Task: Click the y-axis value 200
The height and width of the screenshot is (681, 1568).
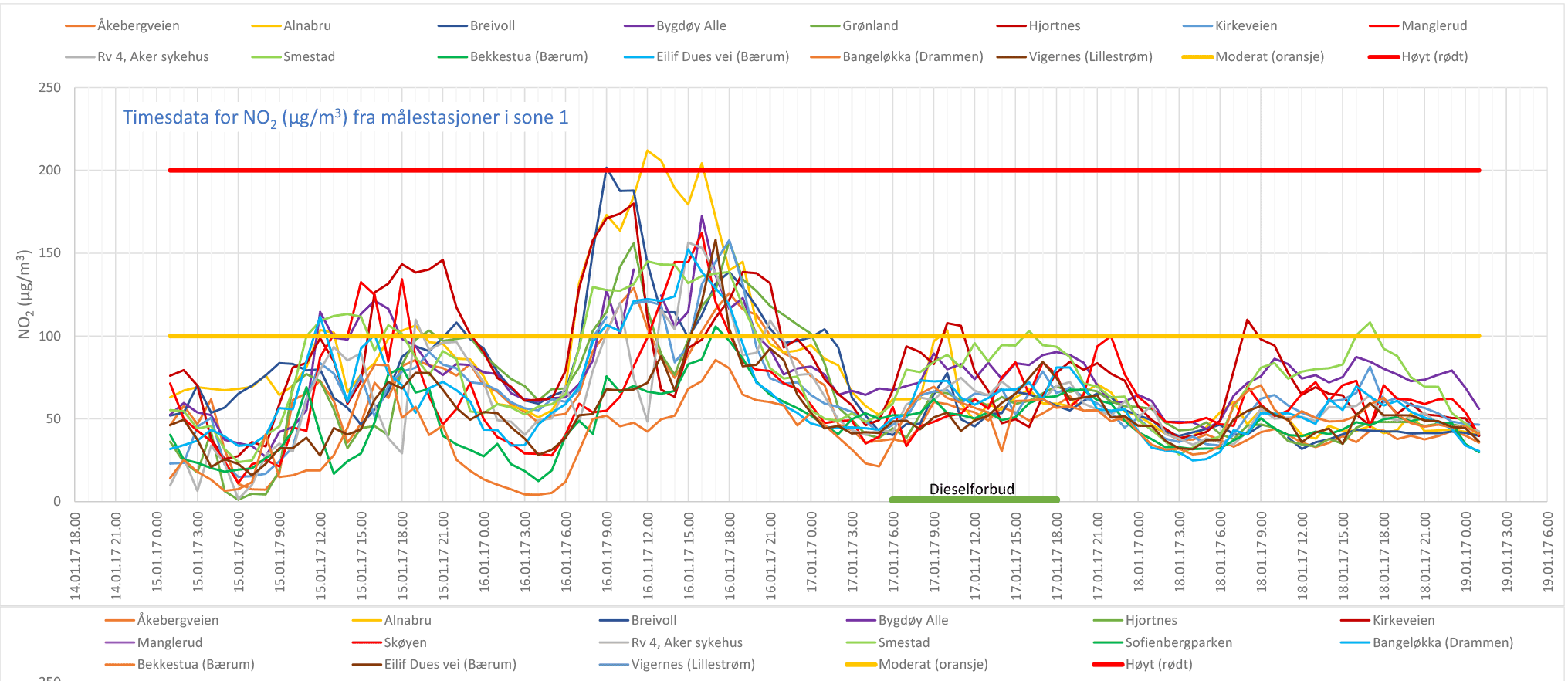Action: 50,170
